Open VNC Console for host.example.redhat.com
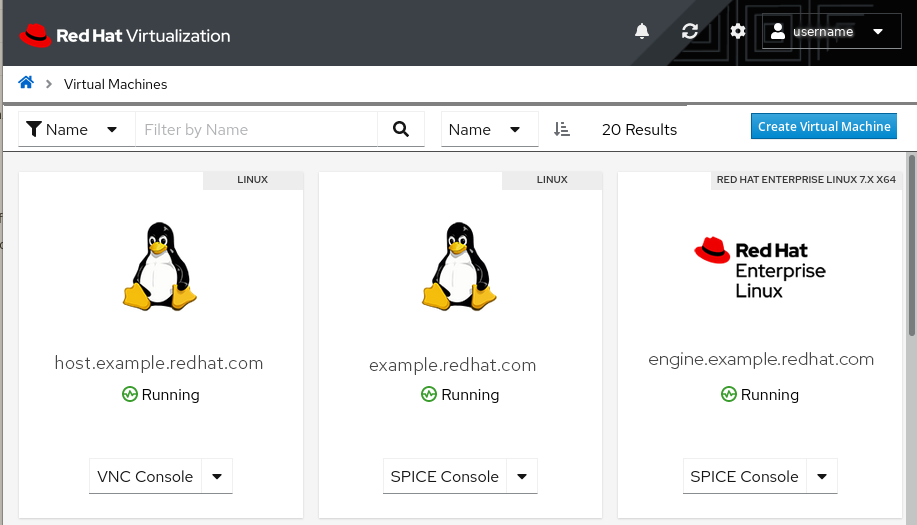The height and width of the screenshot is (525, 917). point(145,477)
